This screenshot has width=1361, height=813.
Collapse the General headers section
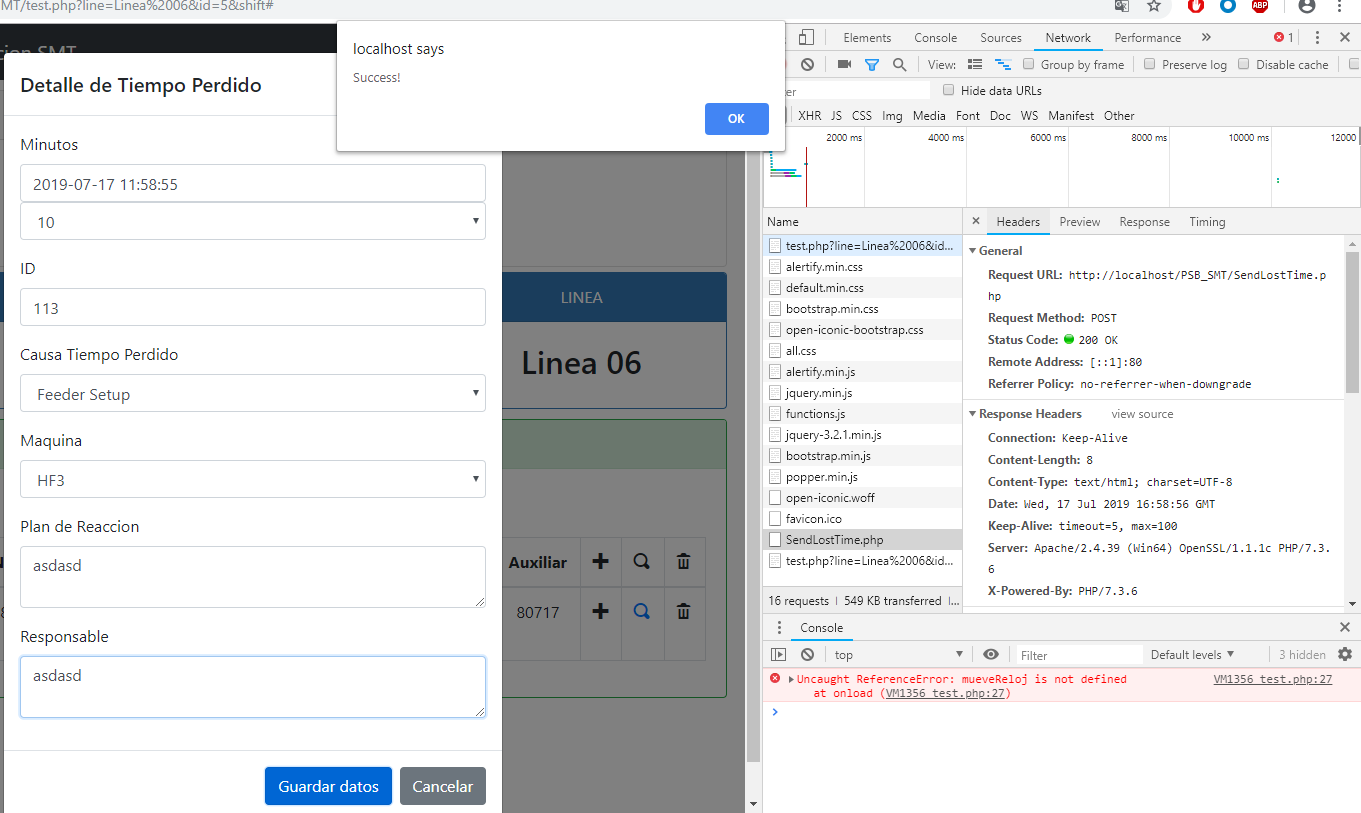(973, 251)
